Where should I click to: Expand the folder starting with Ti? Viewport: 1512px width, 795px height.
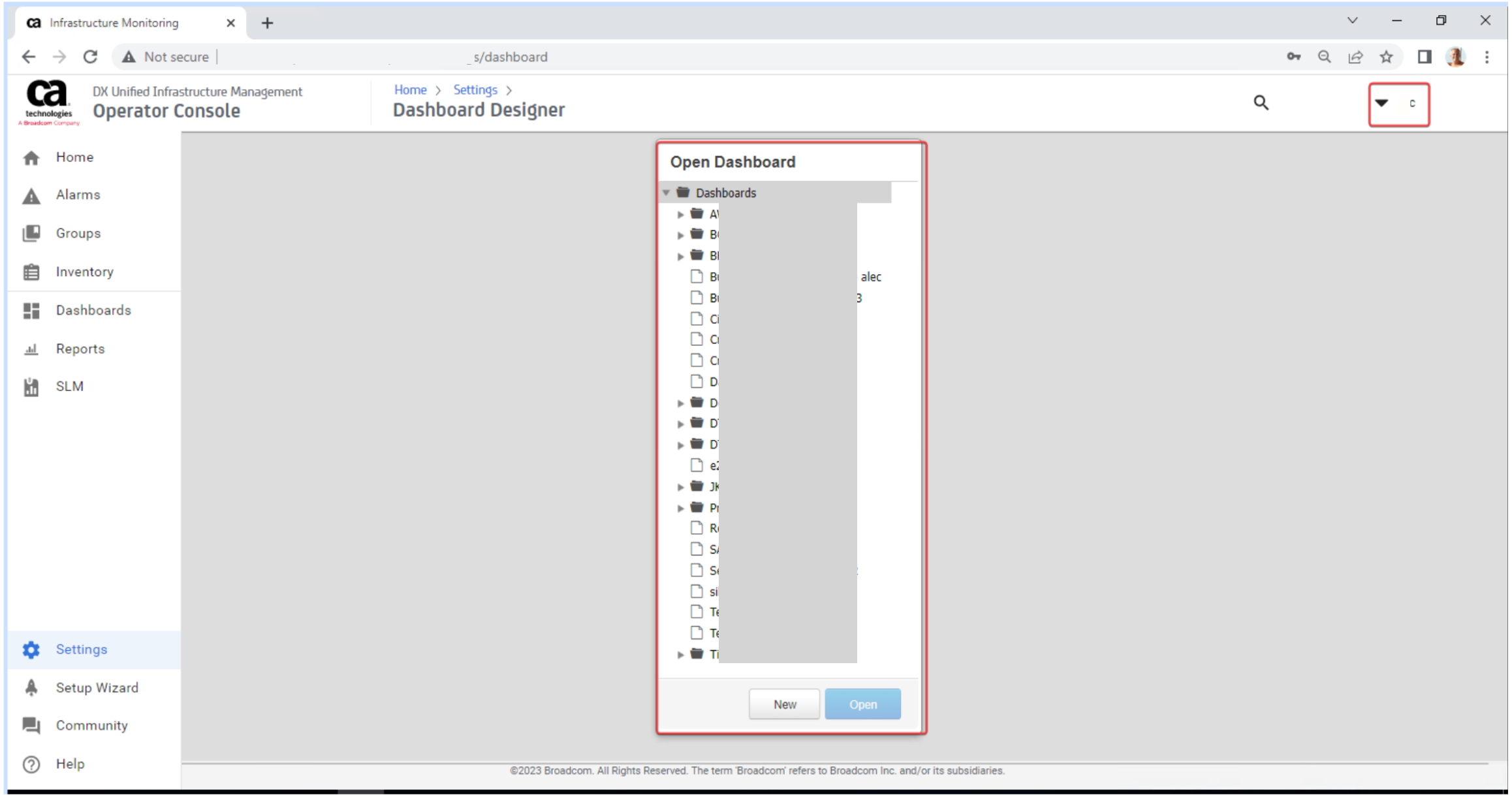tap(680, 655)
